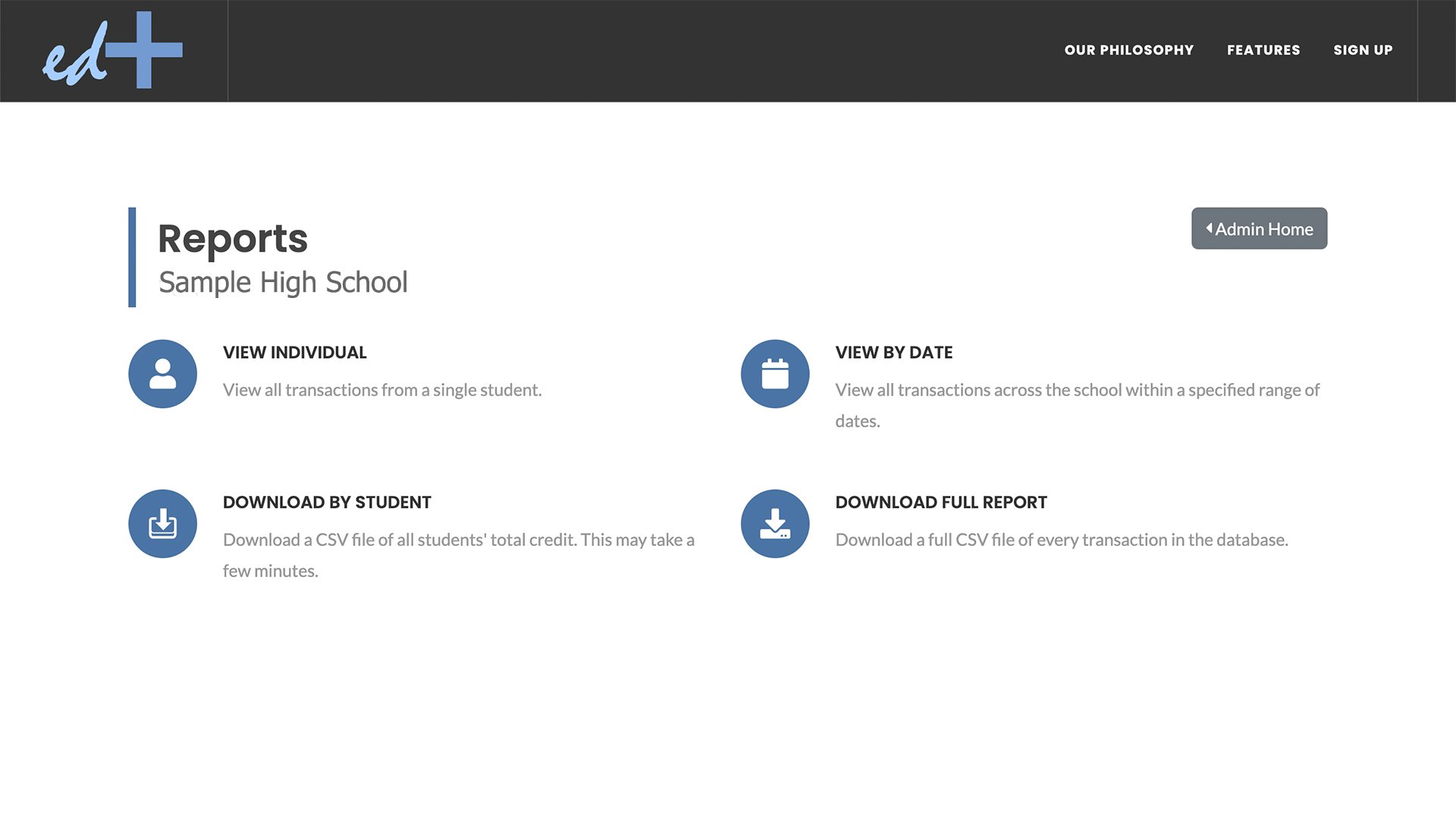This screenshot has height=819, width=1456.
Task: Open the Our Philosophy menu item
Action: tap(1128, 50)
